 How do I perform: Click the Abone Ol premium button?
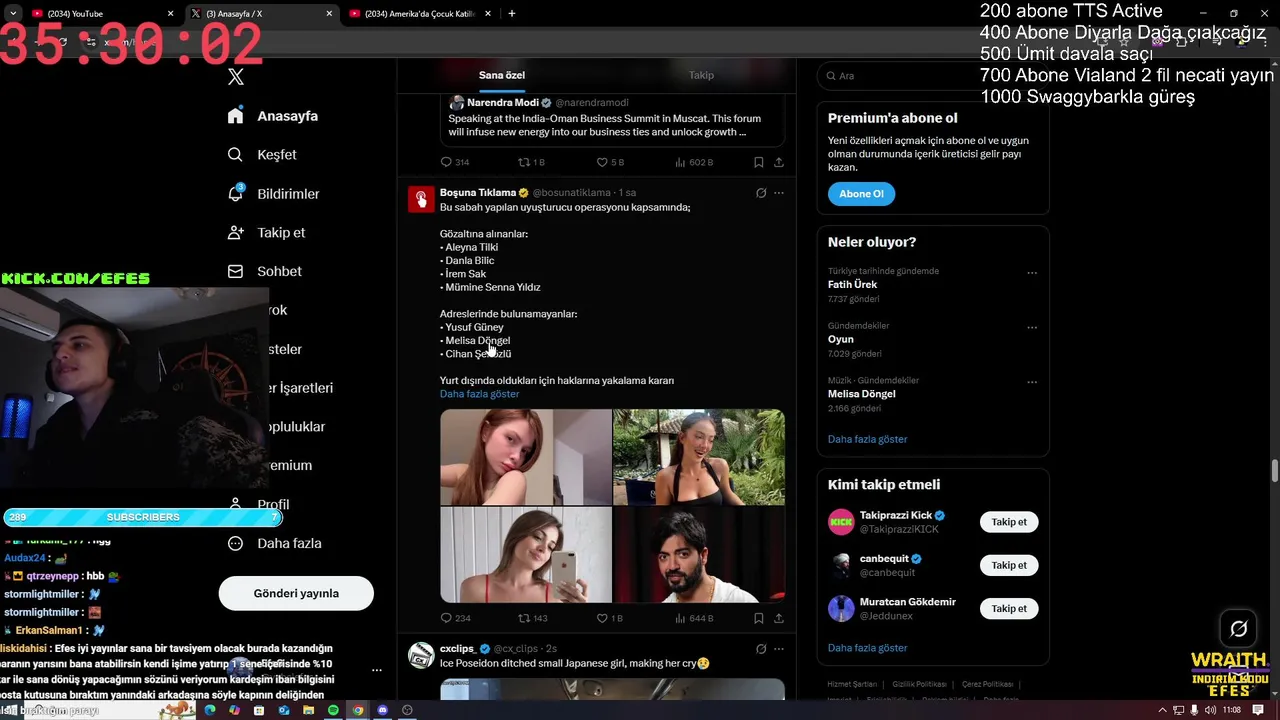[861, 194]
